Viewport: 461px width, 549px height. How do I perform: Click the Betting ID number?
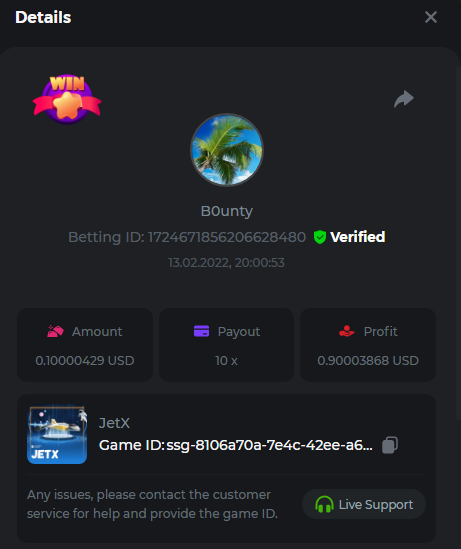227,237
